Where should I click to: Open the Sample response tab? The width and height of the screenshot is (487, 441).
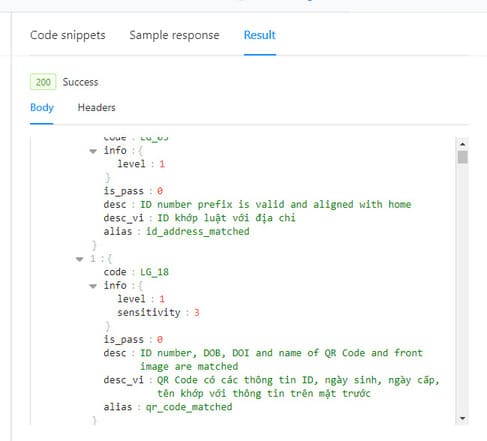coord(174,35)
